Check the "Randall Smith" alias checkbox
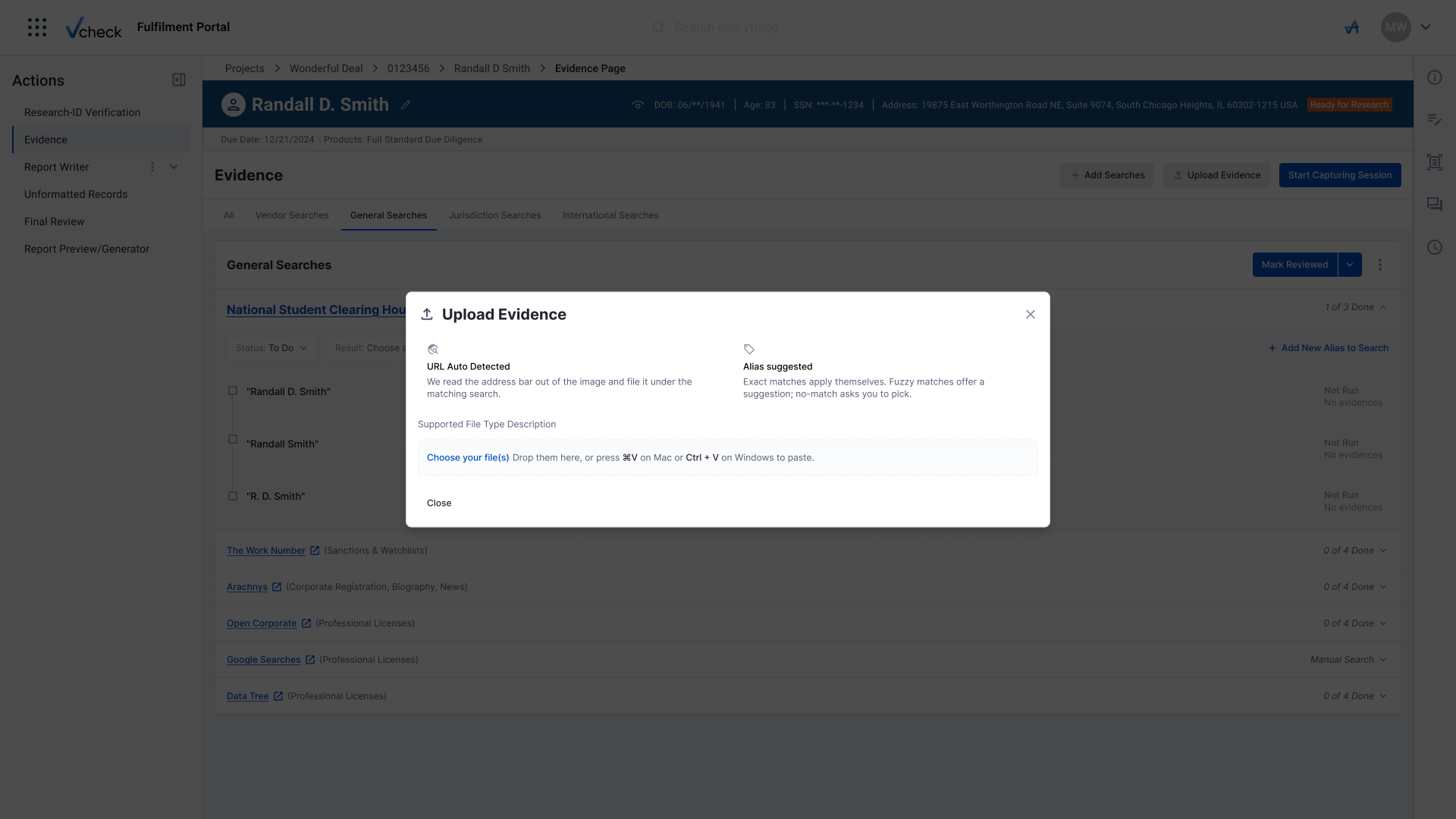 [233, 439]
